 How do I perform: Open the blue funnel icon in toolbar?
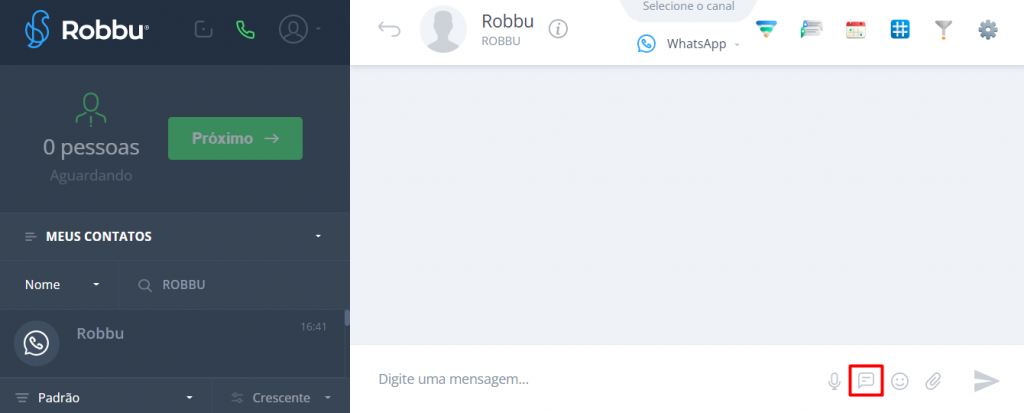(x=766, y=29)
